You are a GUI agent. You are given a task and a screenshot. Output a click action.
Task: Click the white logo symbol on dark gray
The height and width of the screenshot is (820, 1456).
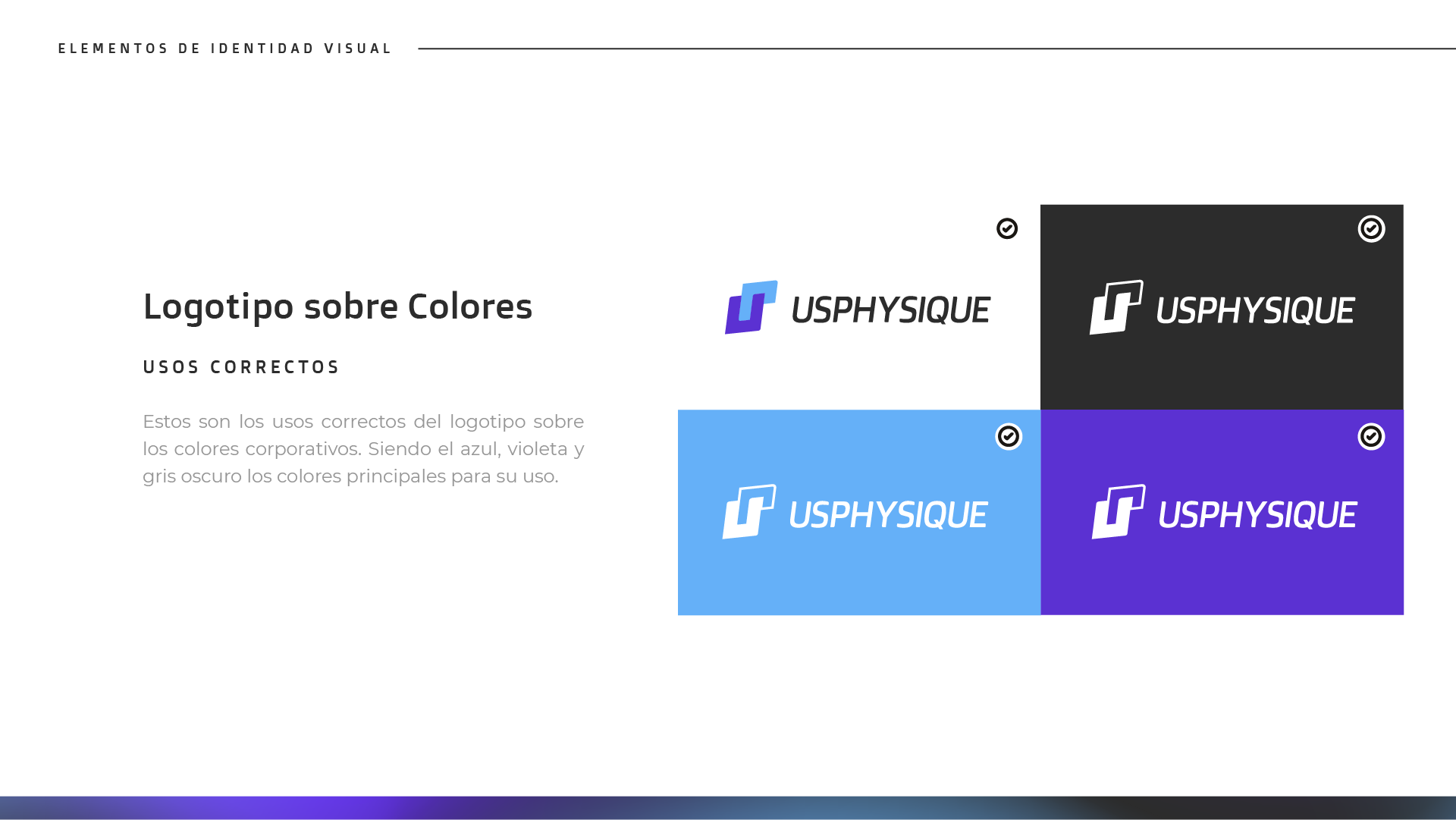click(1116, 307)
